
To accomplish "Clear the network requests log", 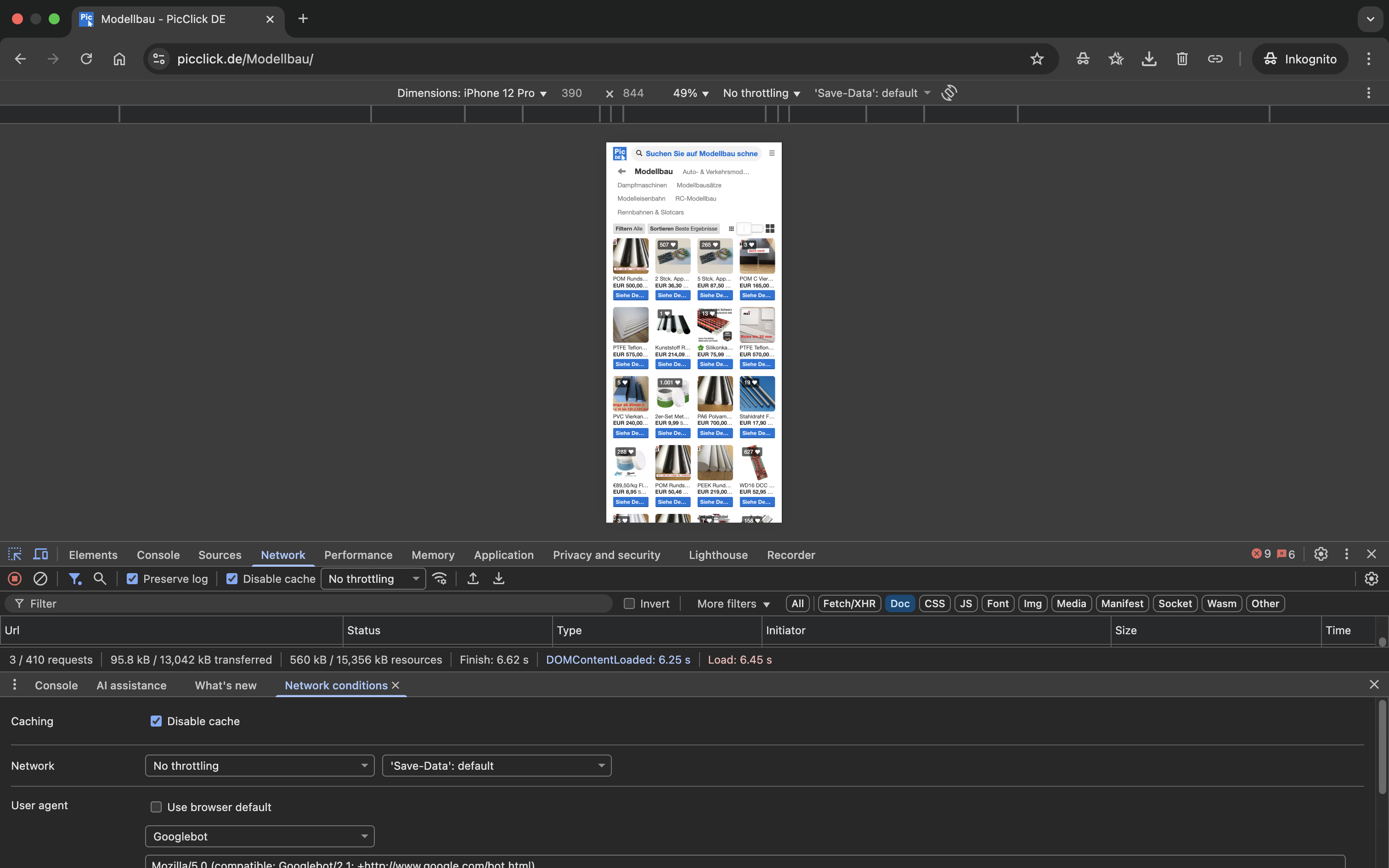I will pyautogui.click(x=40, y=578).
